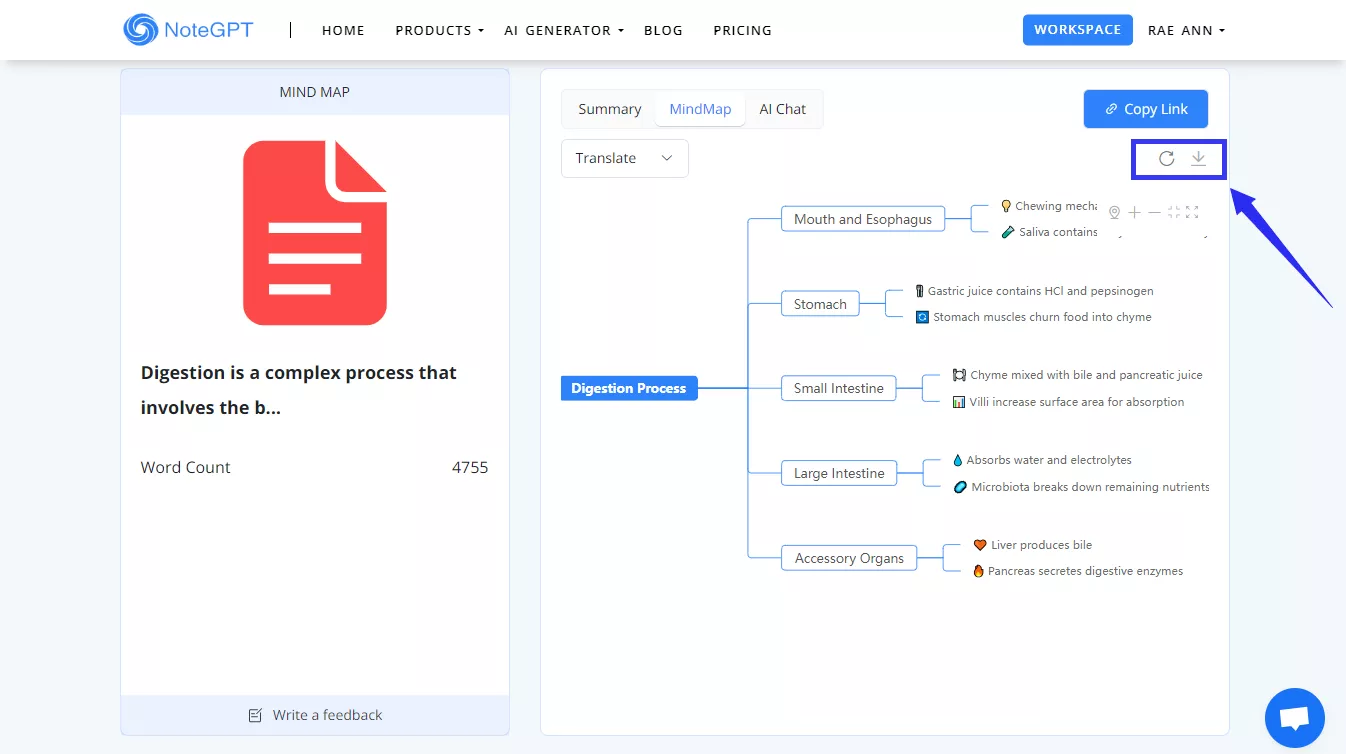This screenshot has height=754, width=1346.
Task: Open the chat support bubble
Action: (1294, 718)
